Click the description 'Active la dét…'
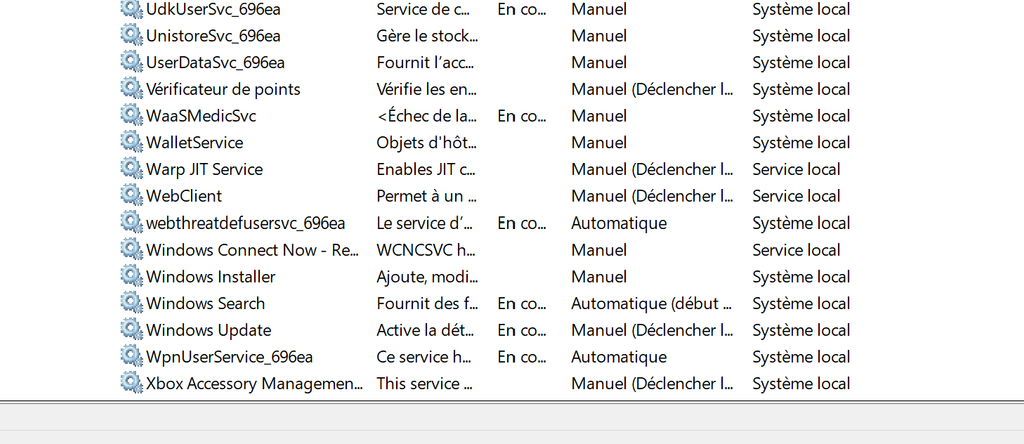Image resolution: width=1024 pixels, height=444 pixels. (x=425, y=330)
